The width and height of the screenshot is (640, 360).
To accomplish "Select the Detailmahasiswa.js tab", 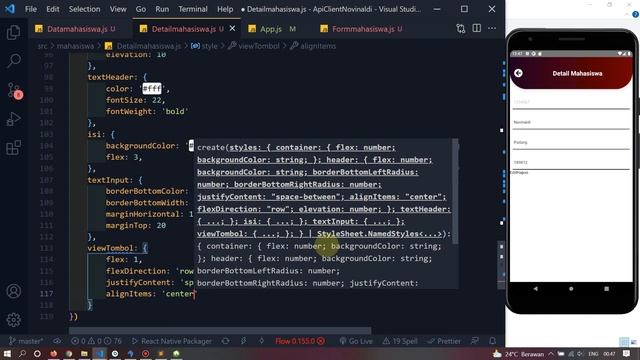I will pos(183,29).
